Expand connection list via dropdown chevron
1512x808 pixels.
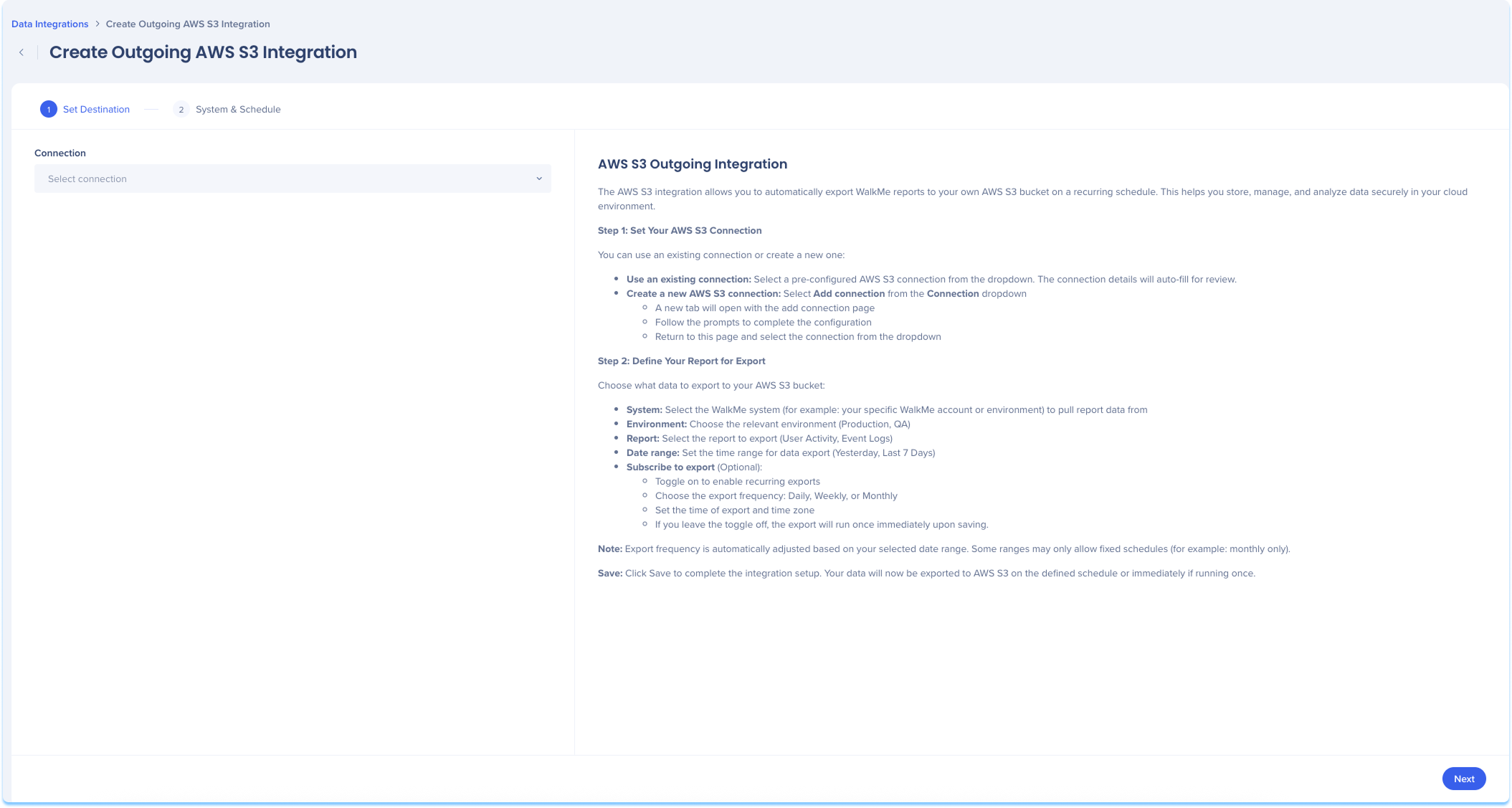[539, 179]
